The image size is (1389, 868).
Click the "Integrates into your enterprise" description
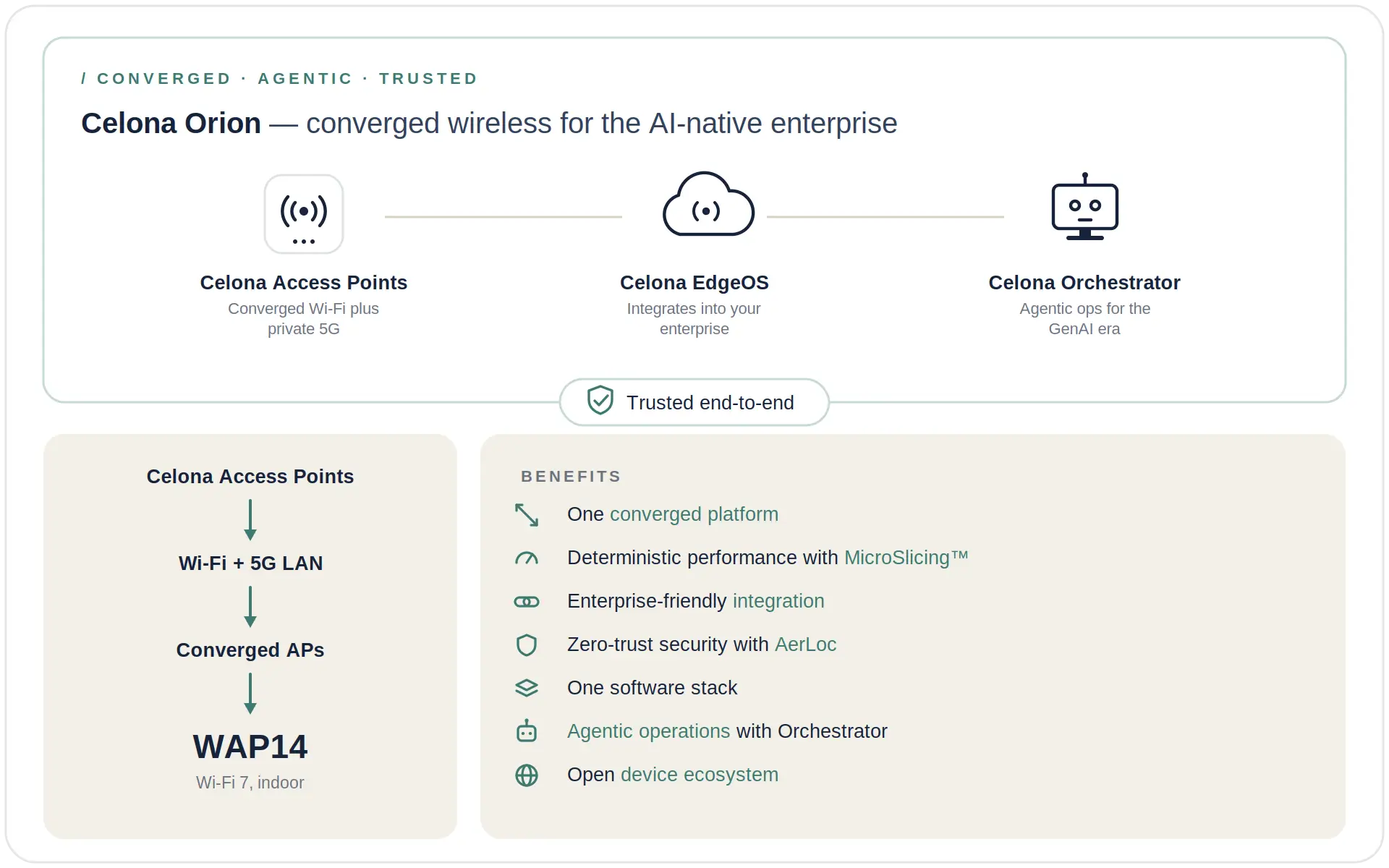(694, 319)
